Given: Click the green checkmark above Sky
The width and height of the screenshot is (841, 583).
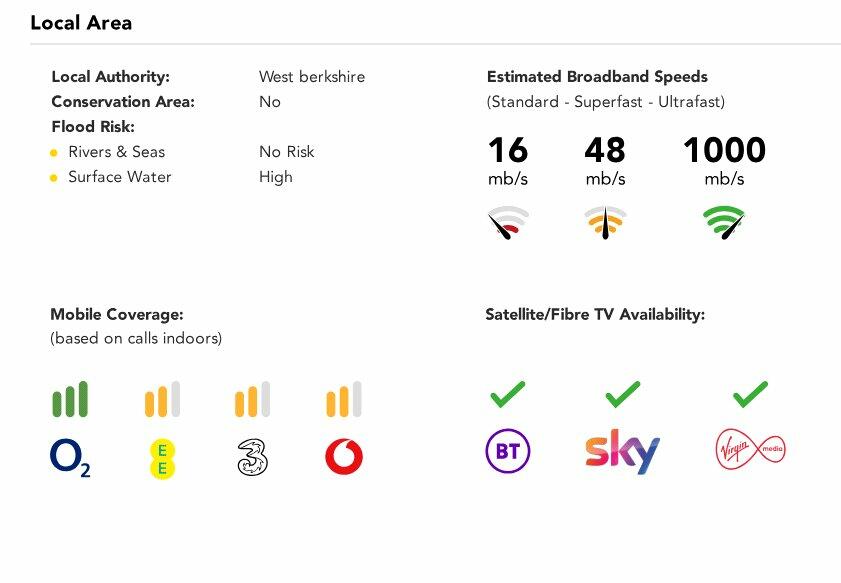Looking at the screenshot, I should tap(622, 395).
